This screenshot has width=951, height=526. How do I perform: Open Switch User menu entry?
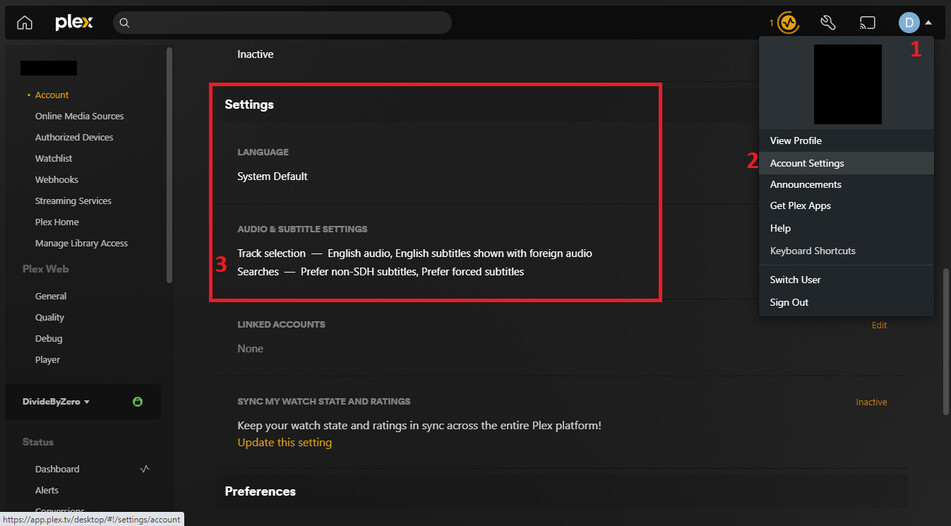795,280
